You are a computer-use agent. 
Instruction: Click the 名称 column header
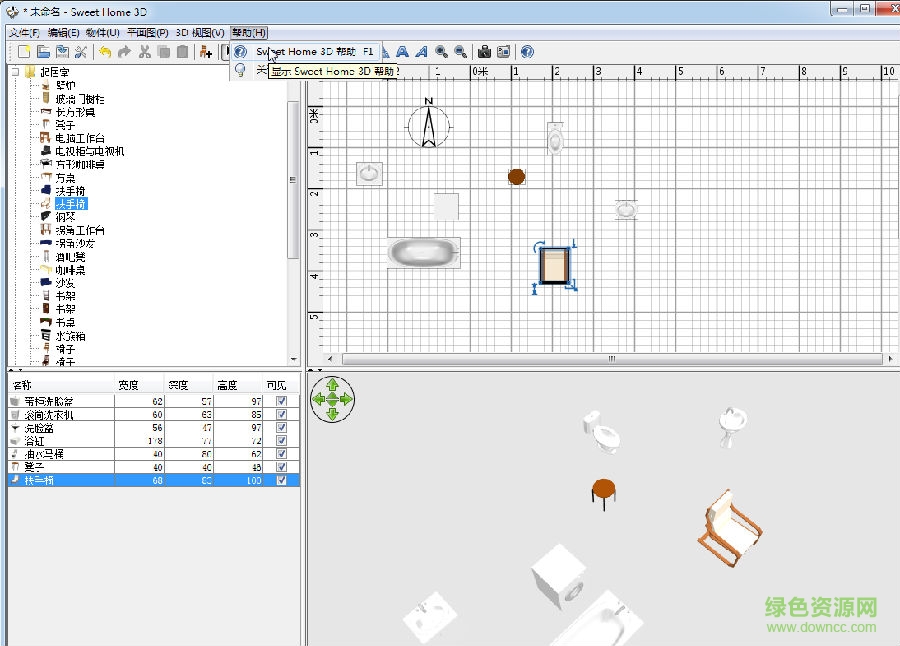(x=22, y=385)
